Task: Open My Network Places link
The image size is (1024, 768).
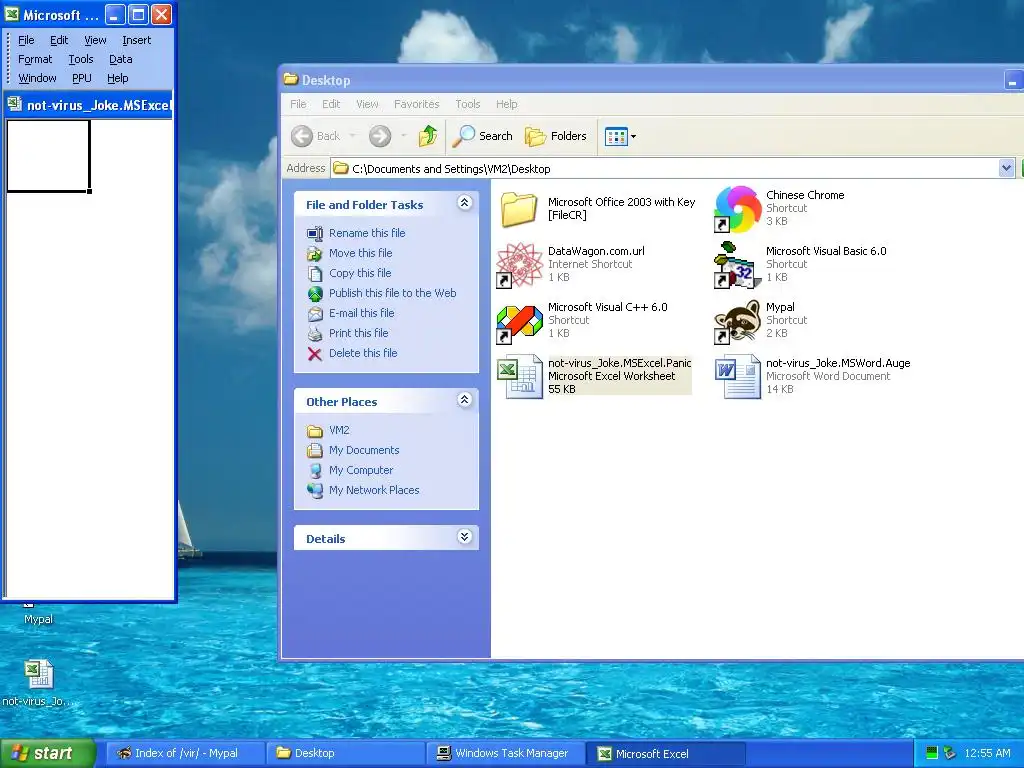Action: pos(374,490)
